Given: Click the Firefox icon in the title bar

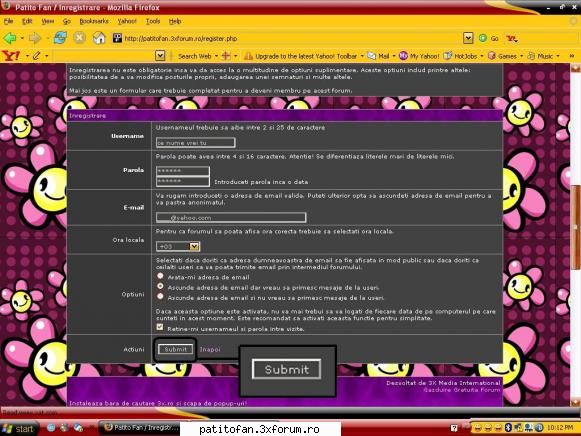Looking at the screenshot, I should click(x=5, y=6).
